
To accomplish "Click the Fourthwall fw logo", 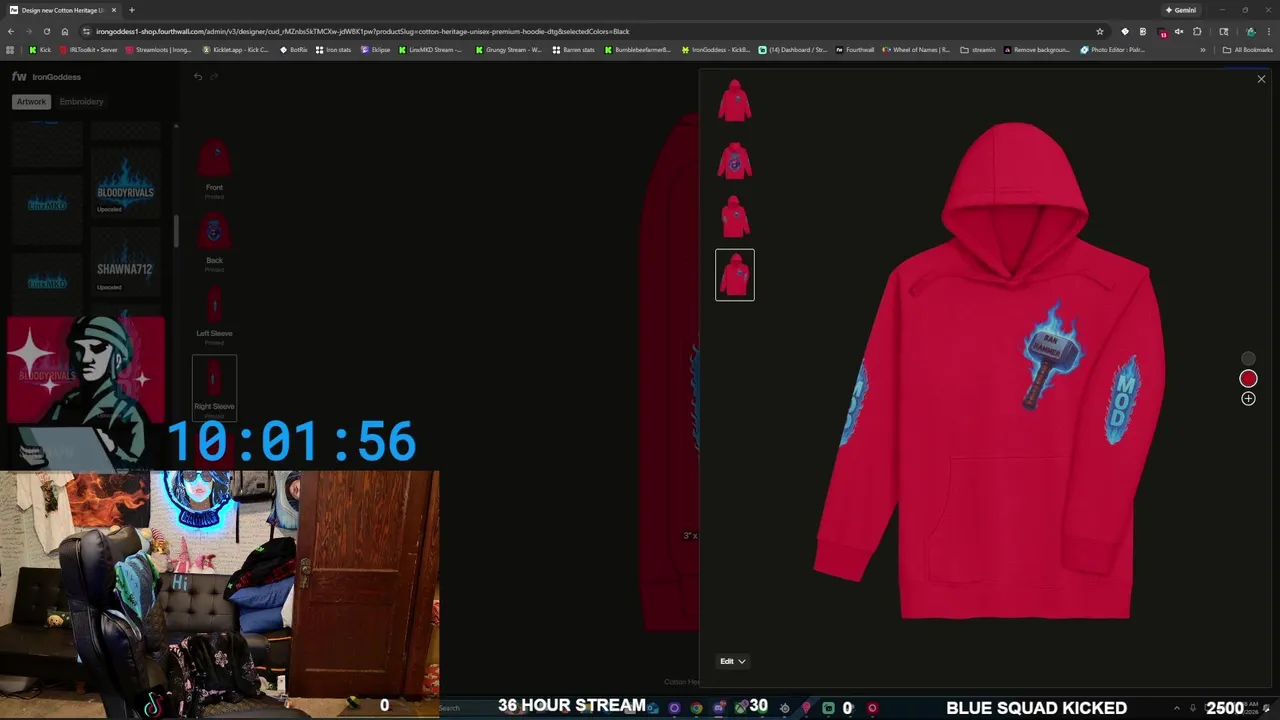I will click(19, 76).
